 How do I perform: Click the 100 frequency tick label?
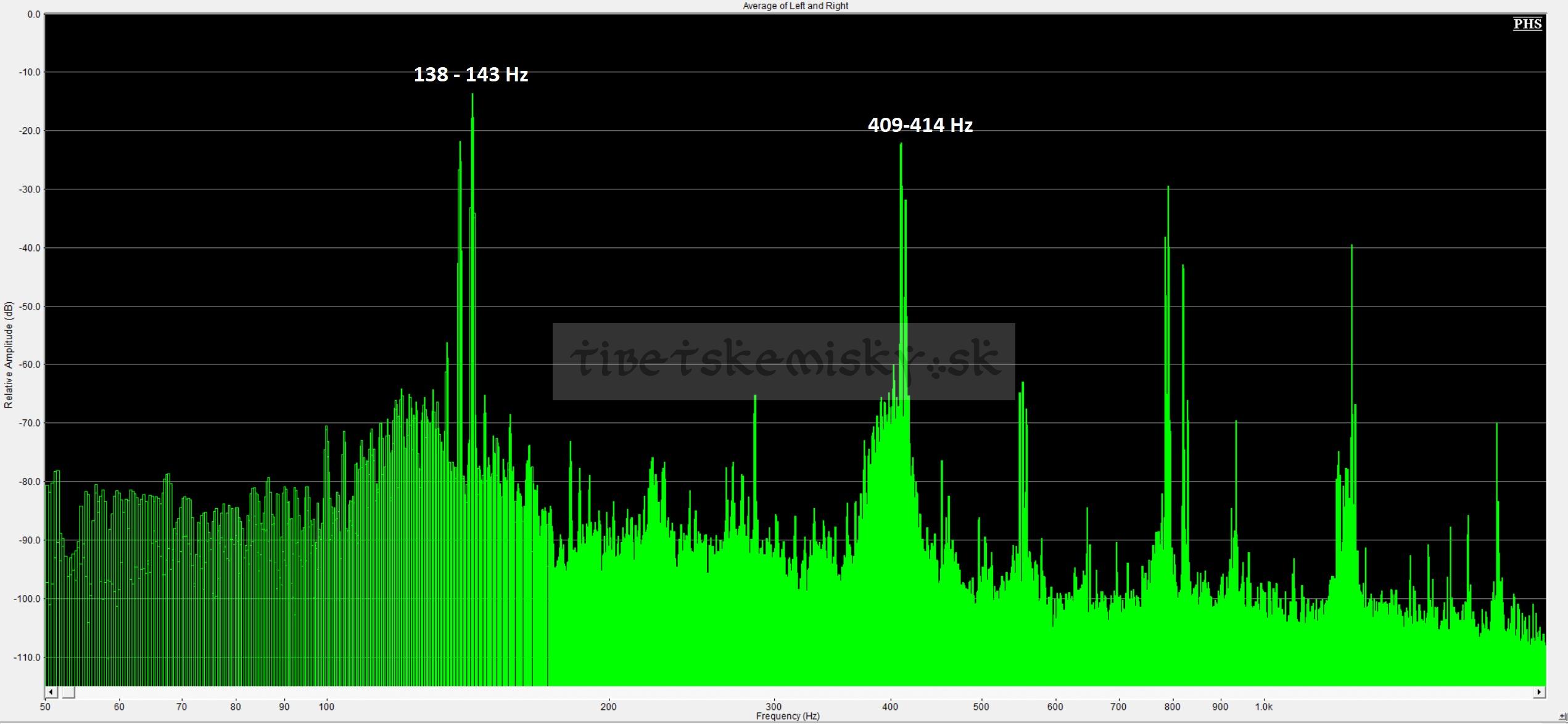click(326, 707)
